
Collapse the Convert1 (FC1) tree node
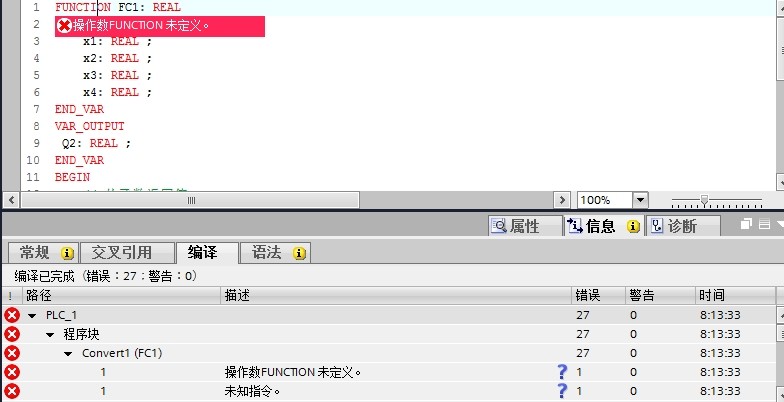pyautogui.click(x=68, y=354)
